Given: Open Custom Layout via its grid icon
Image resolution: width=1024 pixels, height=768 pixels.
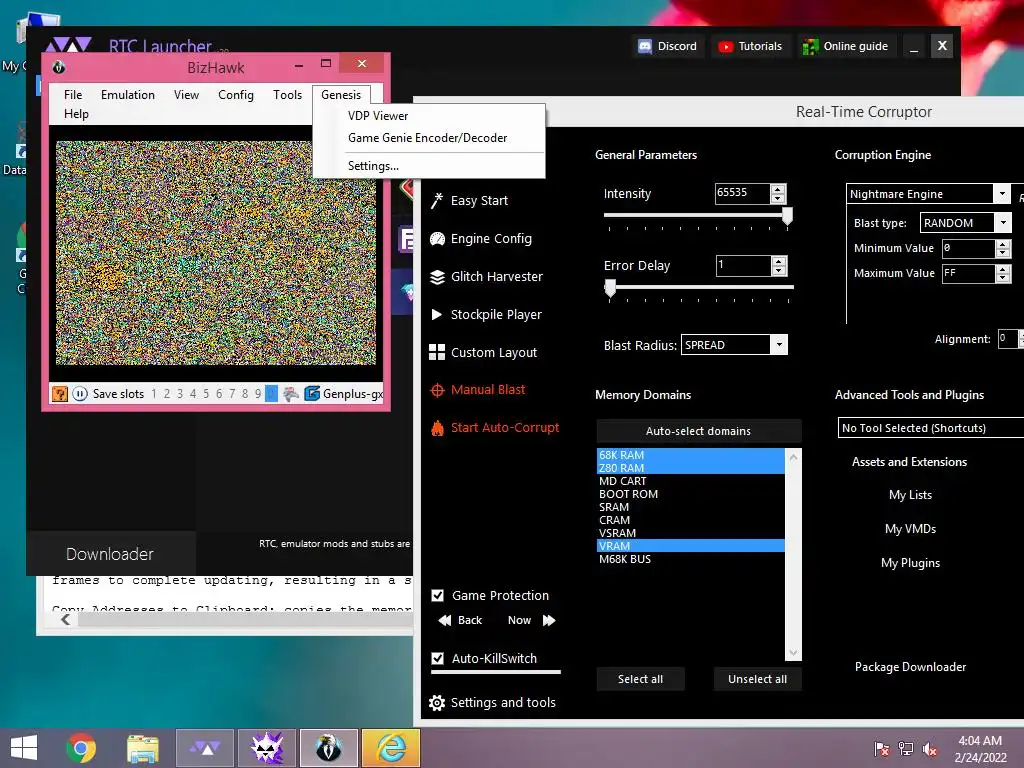Looking at the screenshot, I should 437,353.
